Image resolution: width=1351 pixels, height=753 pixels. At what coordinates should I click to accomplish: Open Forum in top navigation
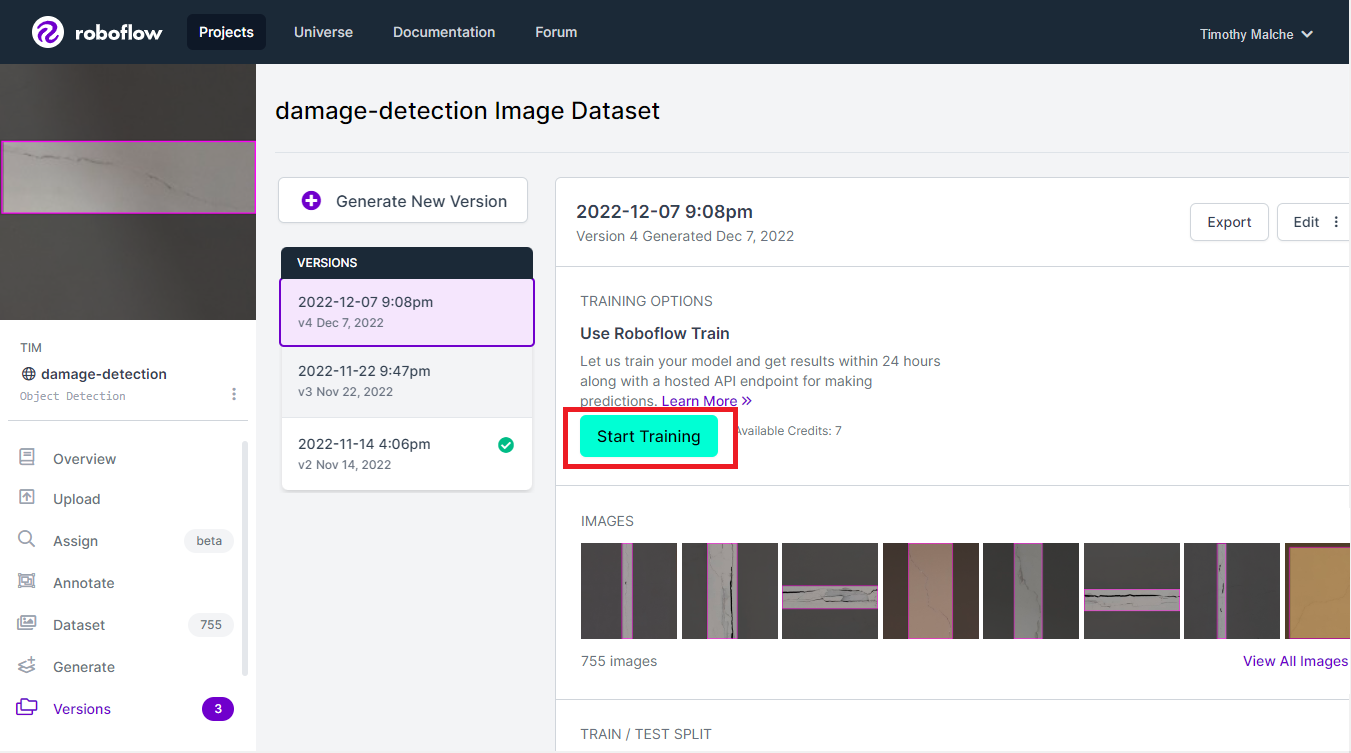(x=556, y=32)
